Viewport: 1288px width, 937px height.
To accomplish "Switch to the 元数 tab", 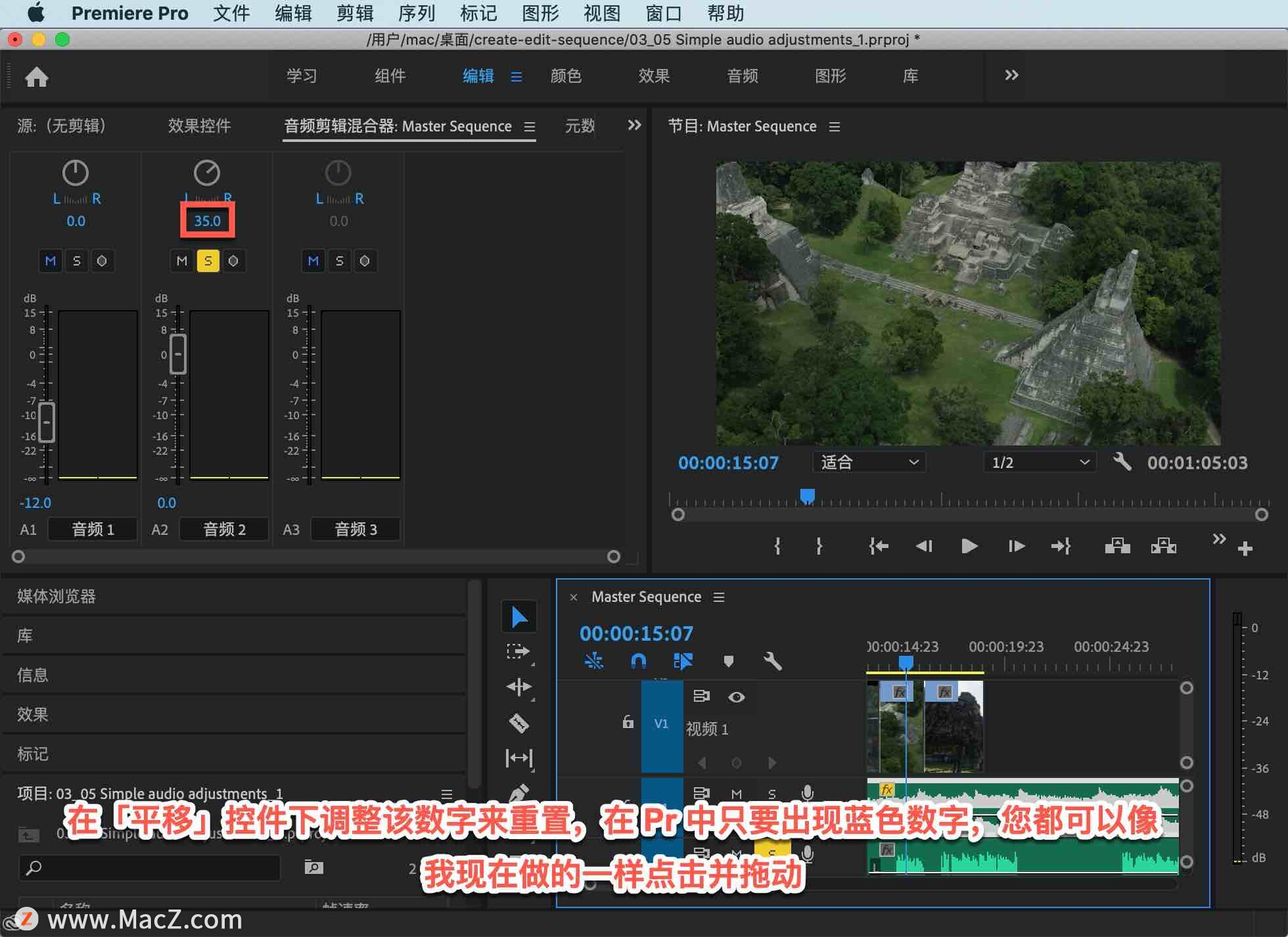I will (580, 126).
